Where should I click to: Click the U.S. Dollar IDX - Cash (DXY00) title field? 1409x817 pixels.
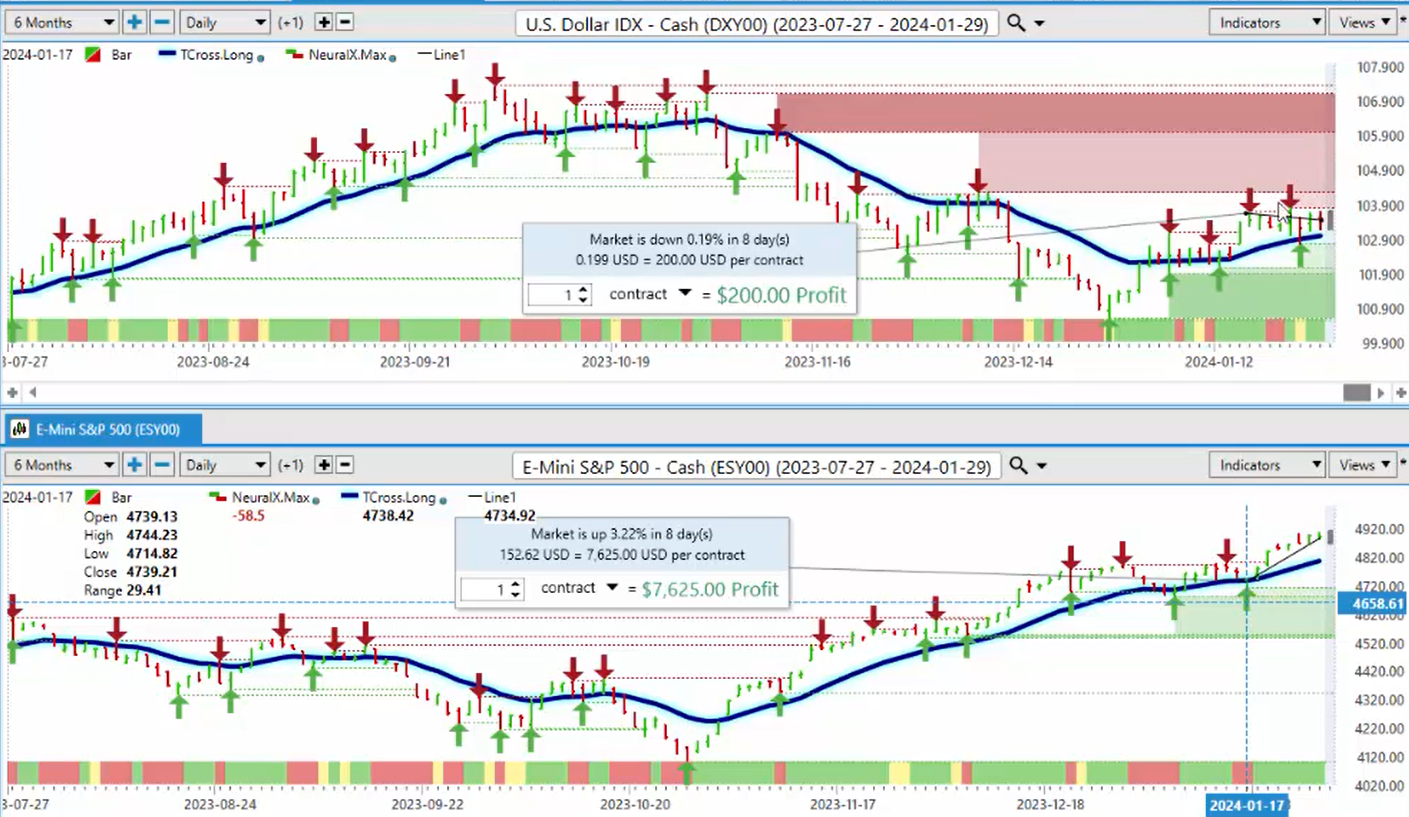click(757, 23)
